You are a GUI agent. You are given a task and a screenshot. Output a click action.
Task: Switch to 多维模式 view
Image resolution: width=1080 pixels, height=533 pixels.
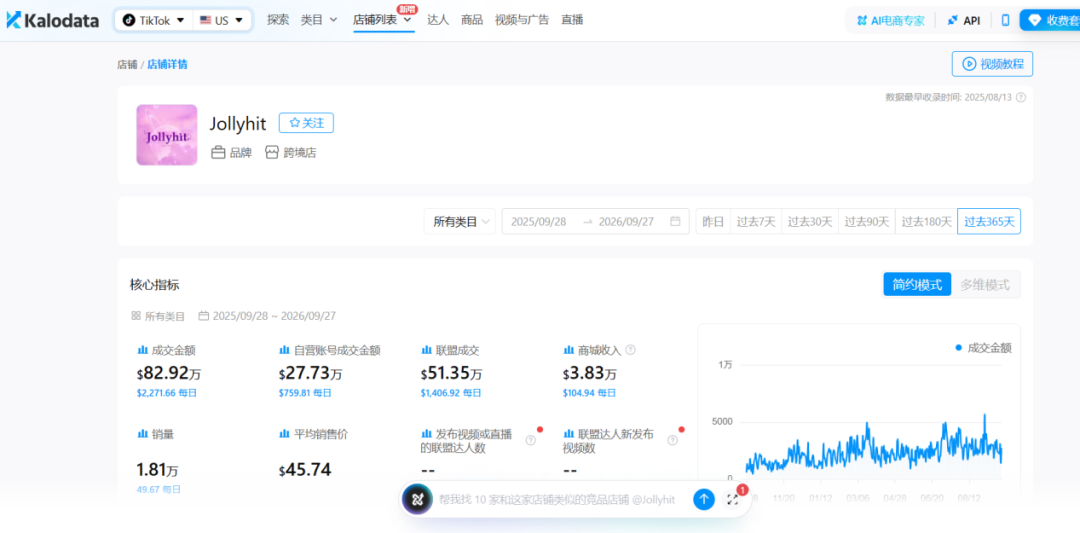(985, 284)
